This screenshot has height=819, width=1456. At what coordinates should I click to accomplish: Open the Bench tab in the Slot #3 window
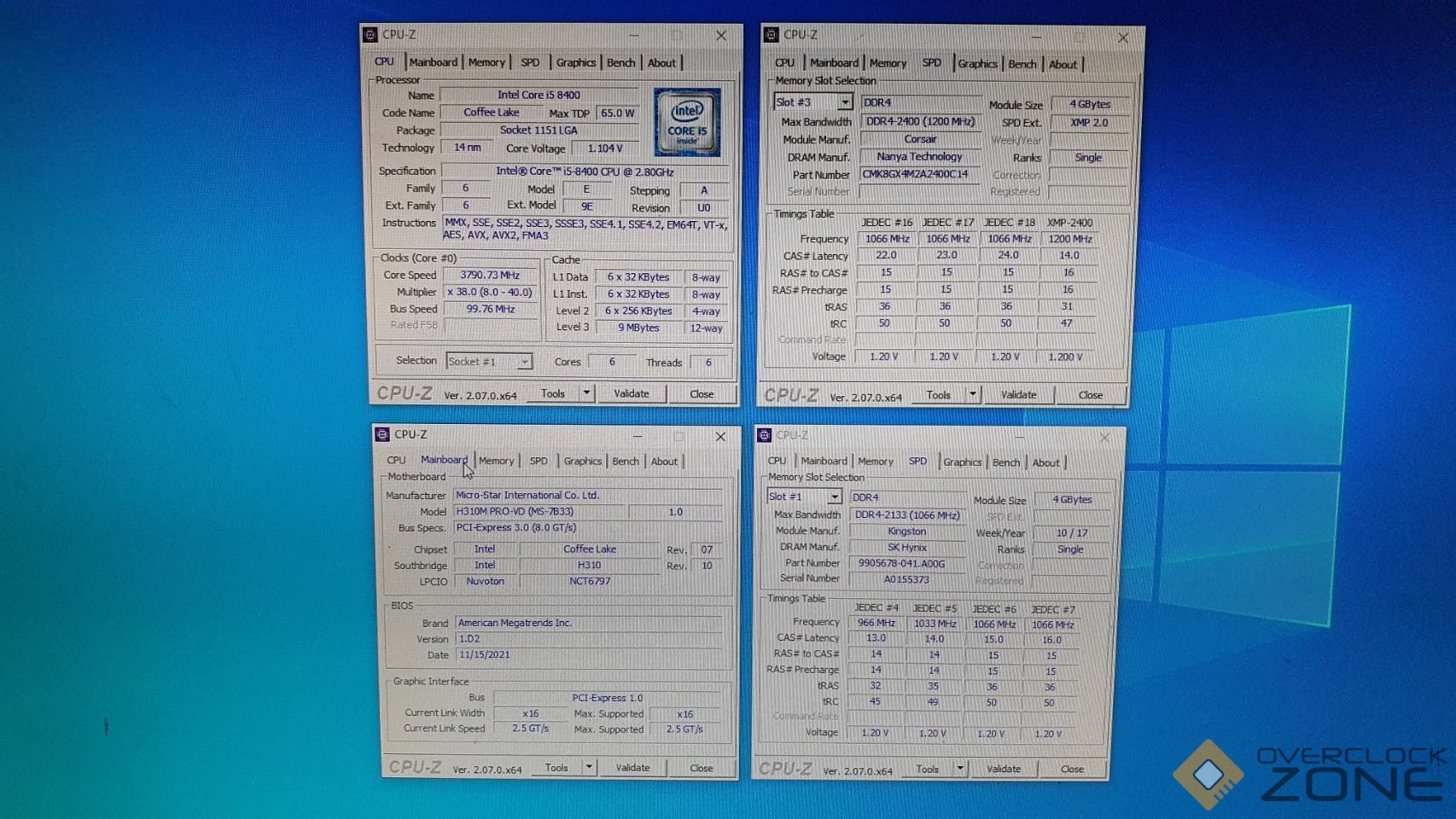(1022, 64)
